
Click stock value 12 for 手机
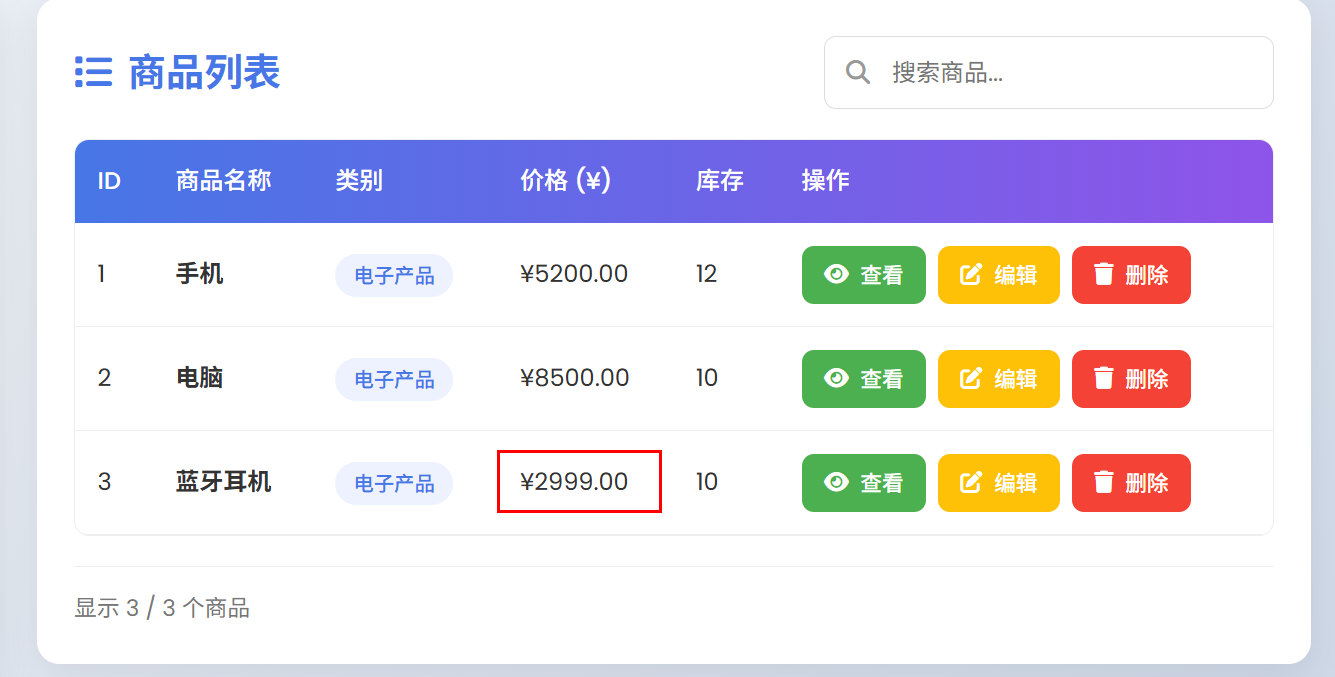(707, 274)
